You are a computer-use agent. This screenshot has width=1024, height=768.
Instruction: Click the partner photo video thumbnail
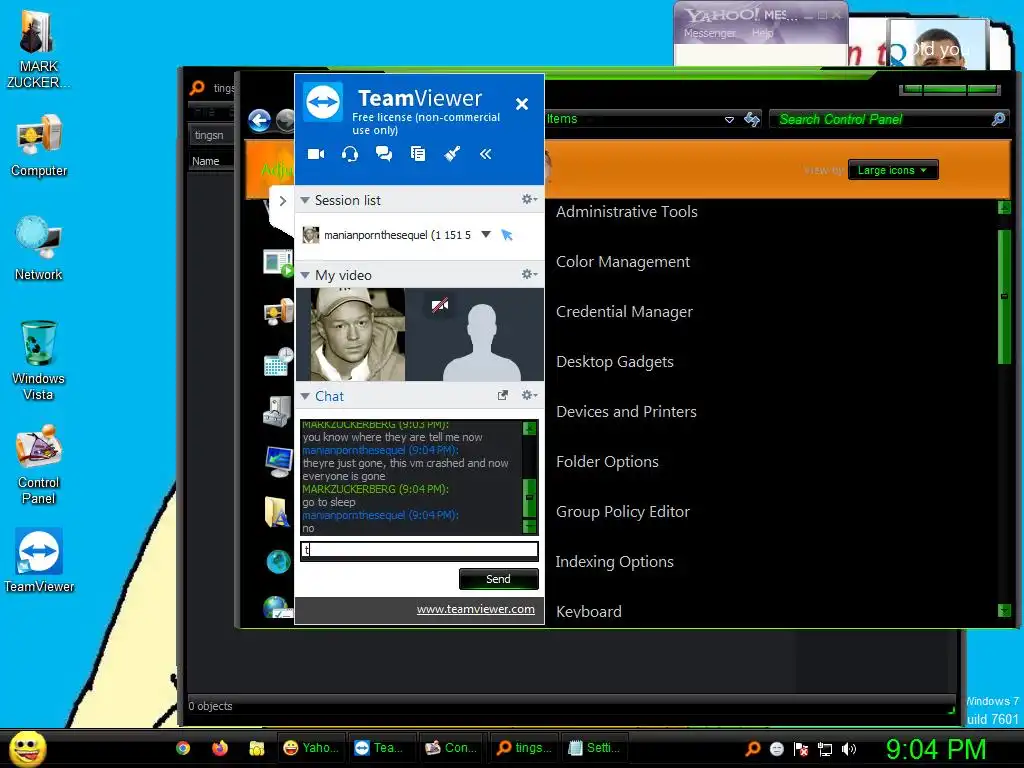point(357,334)
